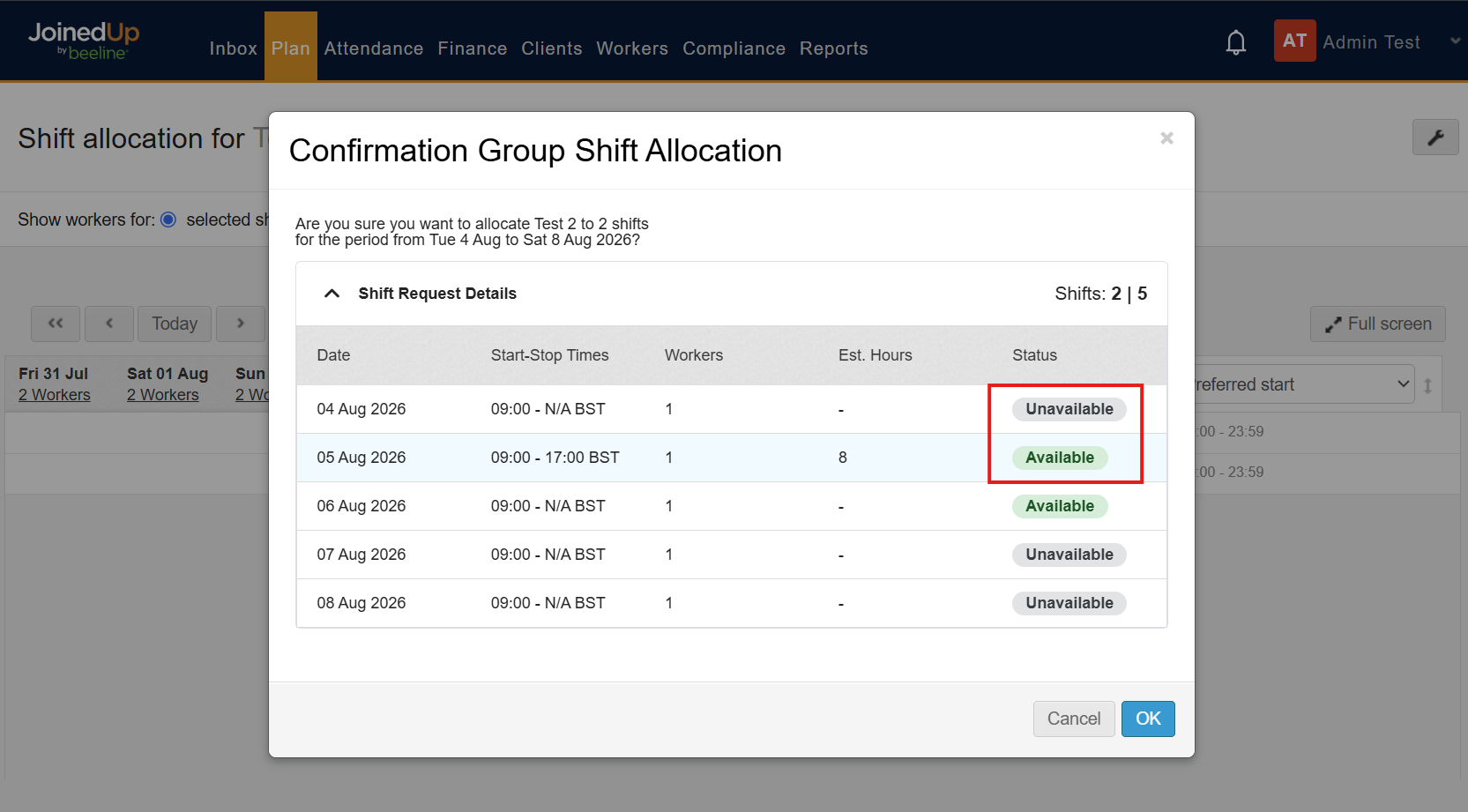
Task: Open the Preferred start dropdown
Action: pos(1303,384)
